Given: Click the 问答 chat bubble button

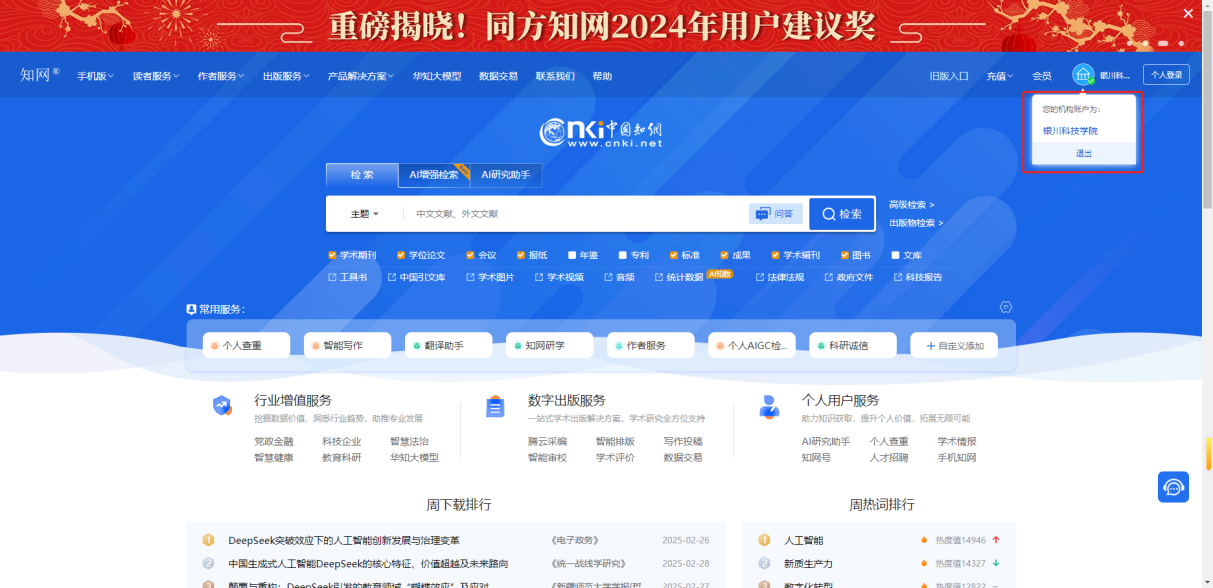Looking at the screenshot, I should pyautogui.click(x=775, y=214).
